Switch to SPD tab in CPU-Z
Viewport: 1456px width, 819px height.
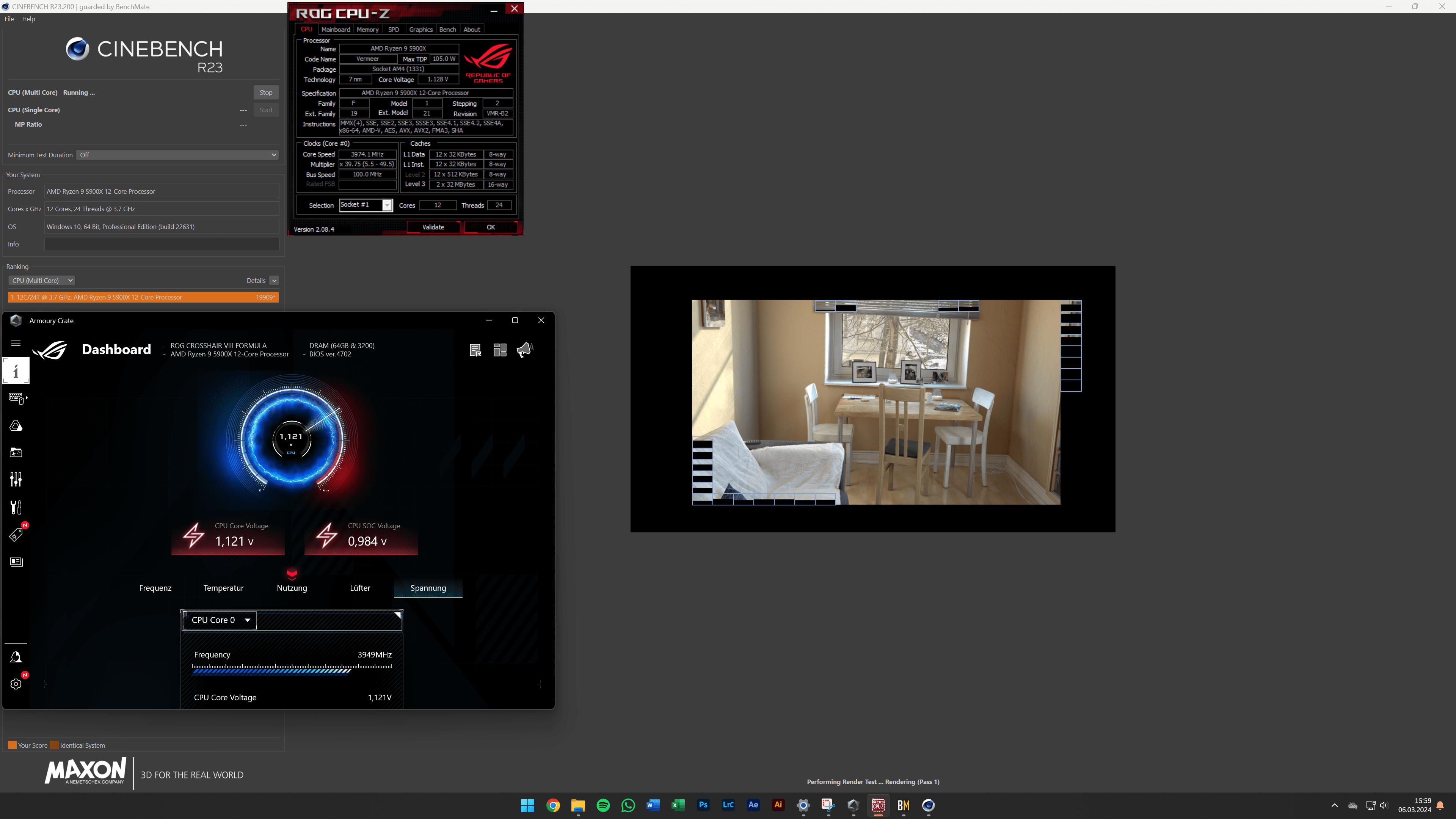point(394,30)
